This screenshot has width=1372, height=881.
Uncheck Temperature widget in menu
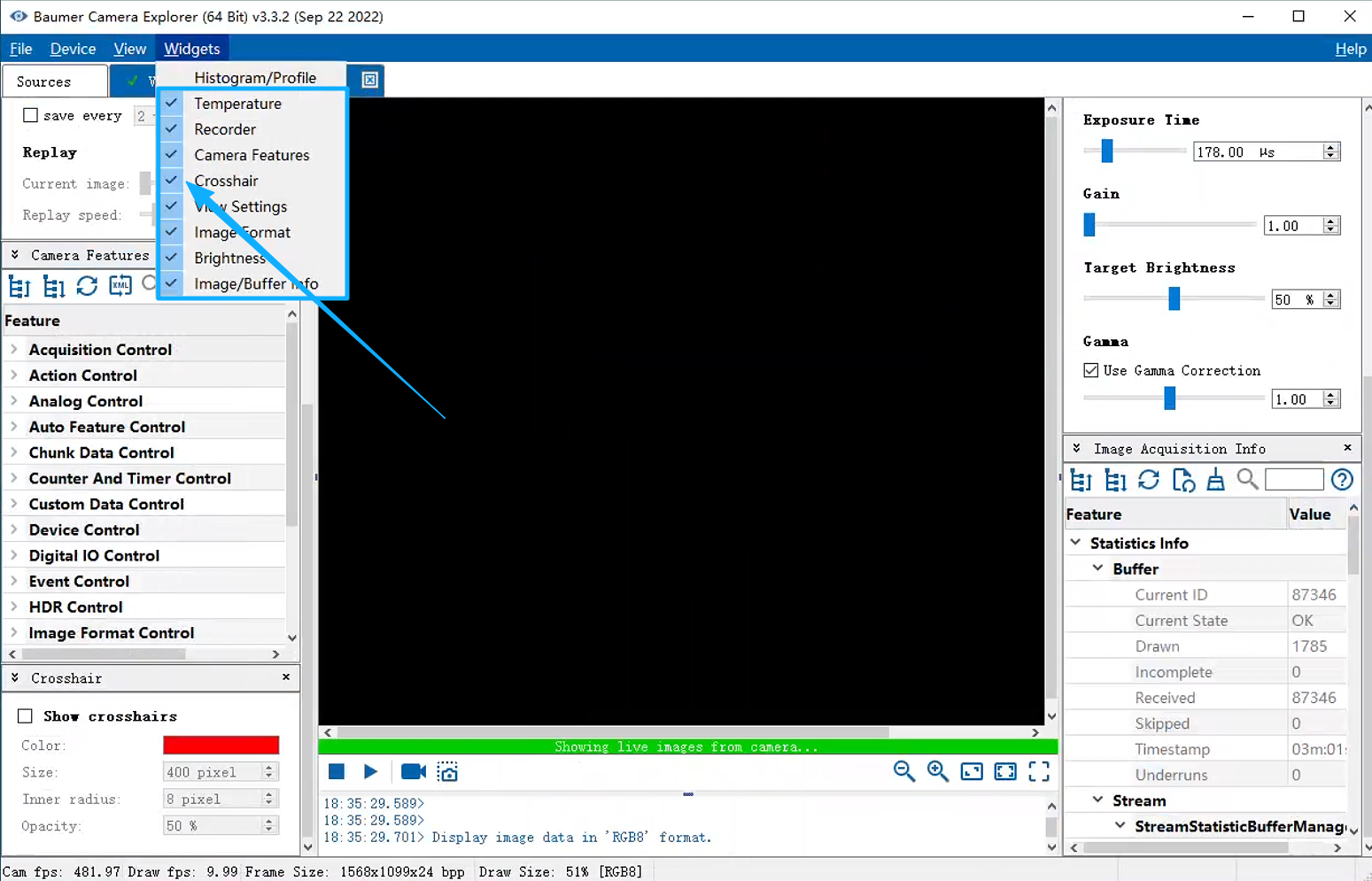252,104
